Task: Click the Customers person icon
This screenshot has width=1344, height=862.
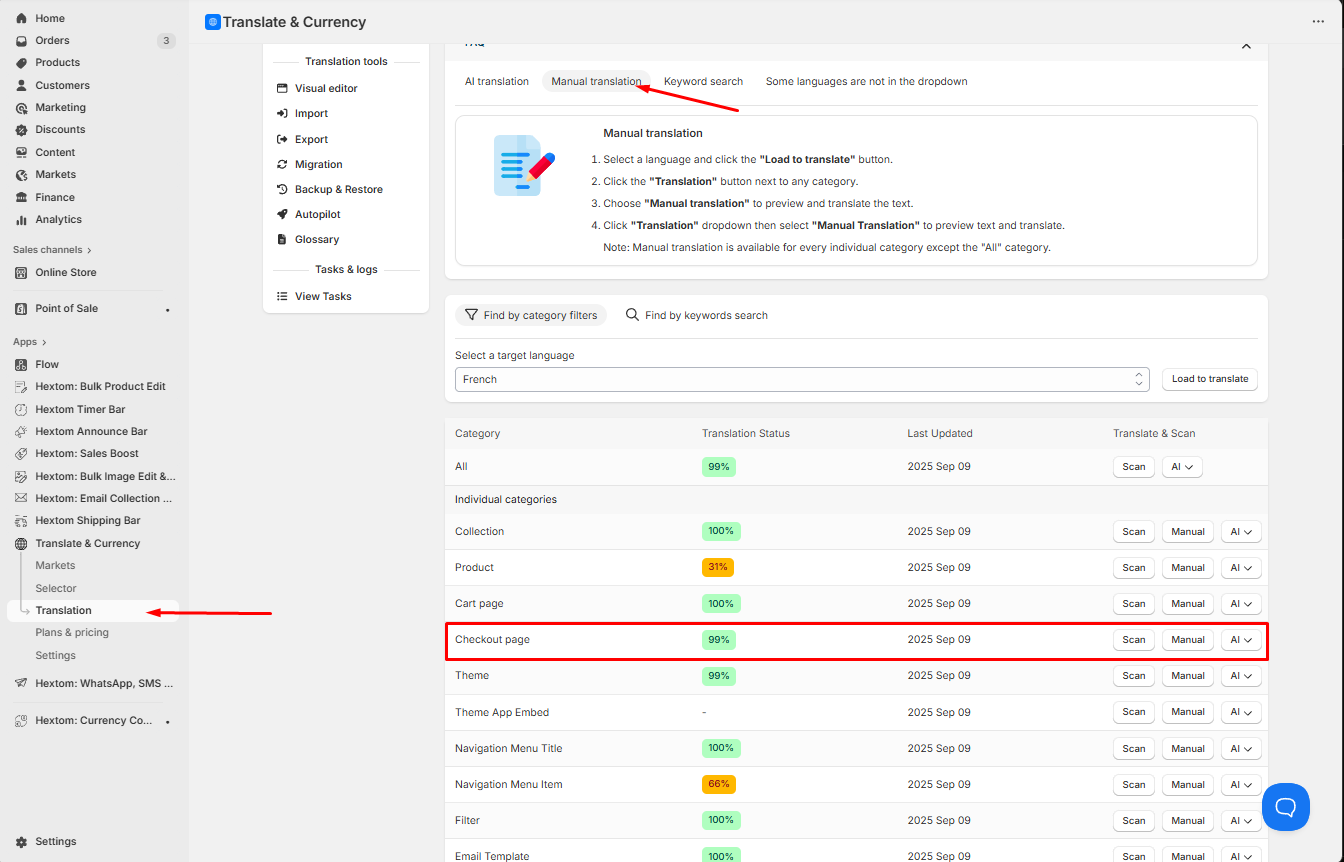Action: (22, 86)
